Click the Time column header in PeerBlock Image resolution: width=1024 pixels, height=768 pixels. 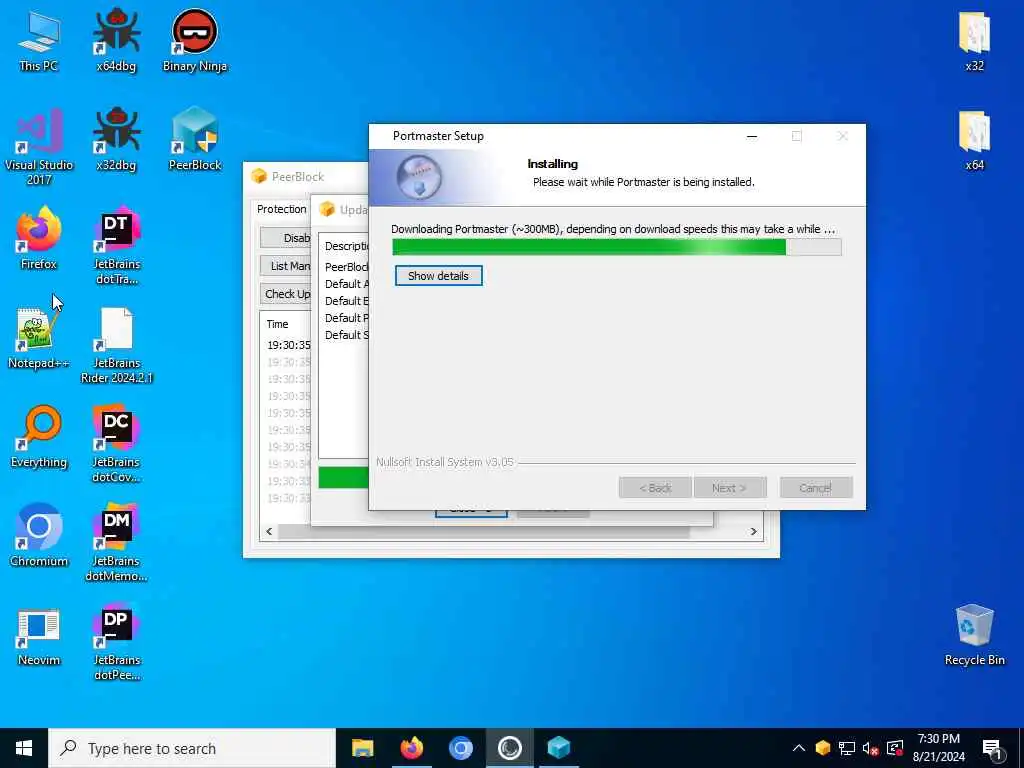(x=285, y=324)
